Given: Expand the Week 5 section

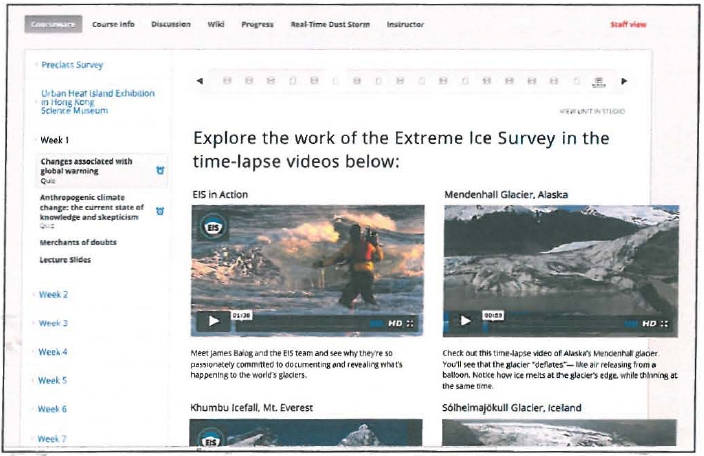Looking at the screenshot, I should (x=53, y=381).
